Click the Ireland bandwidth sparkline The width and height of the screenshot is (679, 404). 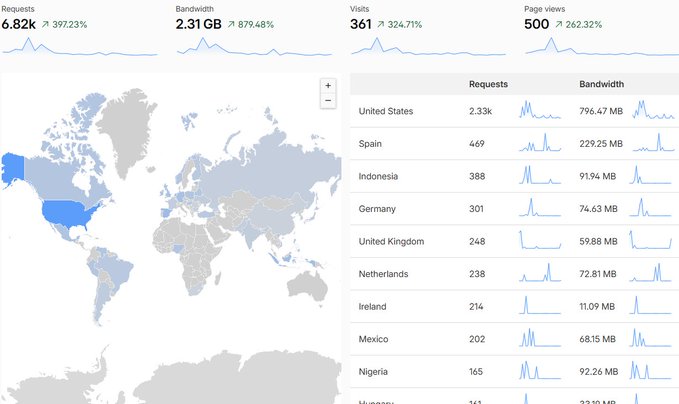pos(650,305)
